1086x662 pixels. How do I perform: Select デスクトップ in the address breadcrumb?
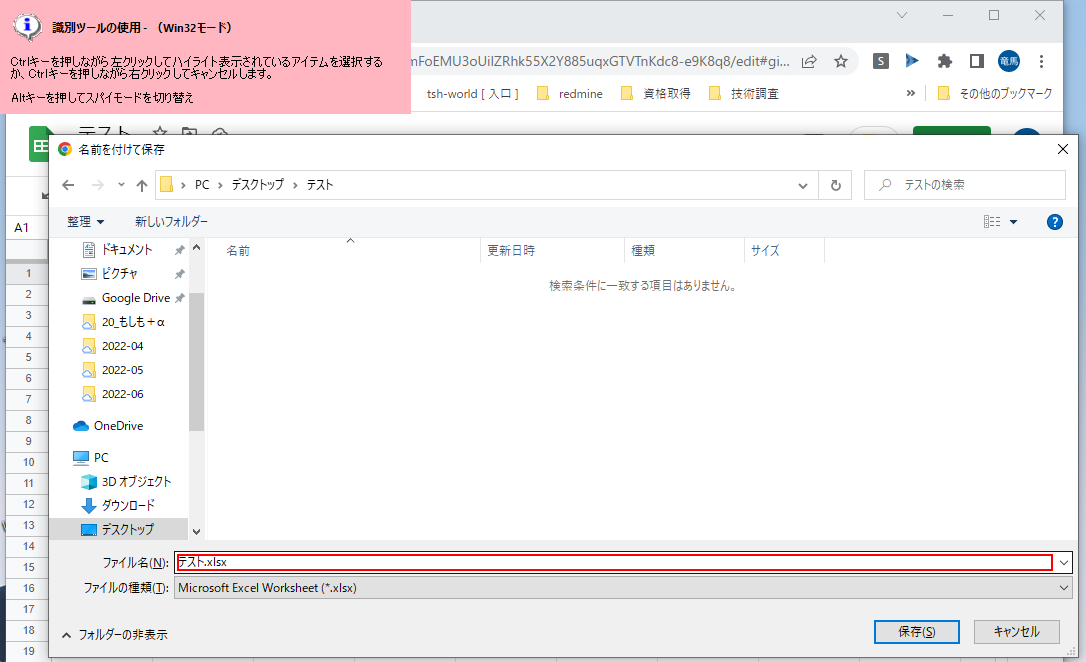258,185
